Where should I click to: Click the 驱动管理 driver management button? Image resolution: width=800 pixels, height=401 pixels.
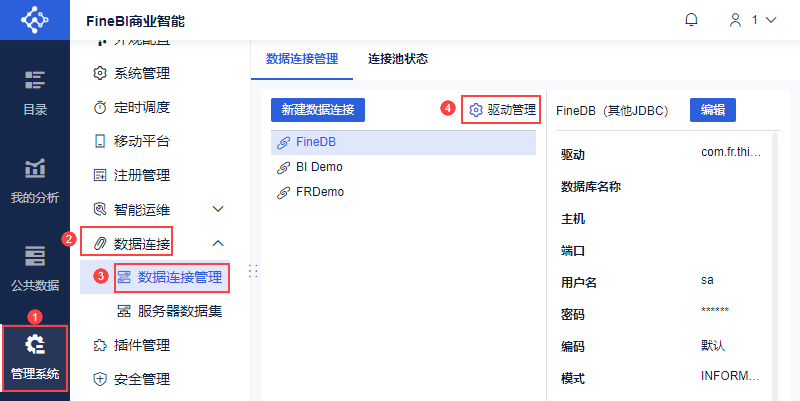click(503, 110)
